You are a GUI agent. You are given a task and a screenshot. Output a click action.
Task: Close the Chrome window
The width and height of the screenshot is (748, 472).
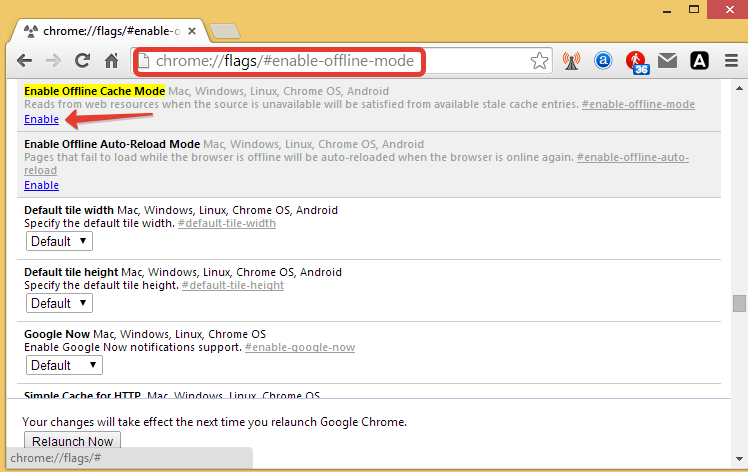coord(729,10)
